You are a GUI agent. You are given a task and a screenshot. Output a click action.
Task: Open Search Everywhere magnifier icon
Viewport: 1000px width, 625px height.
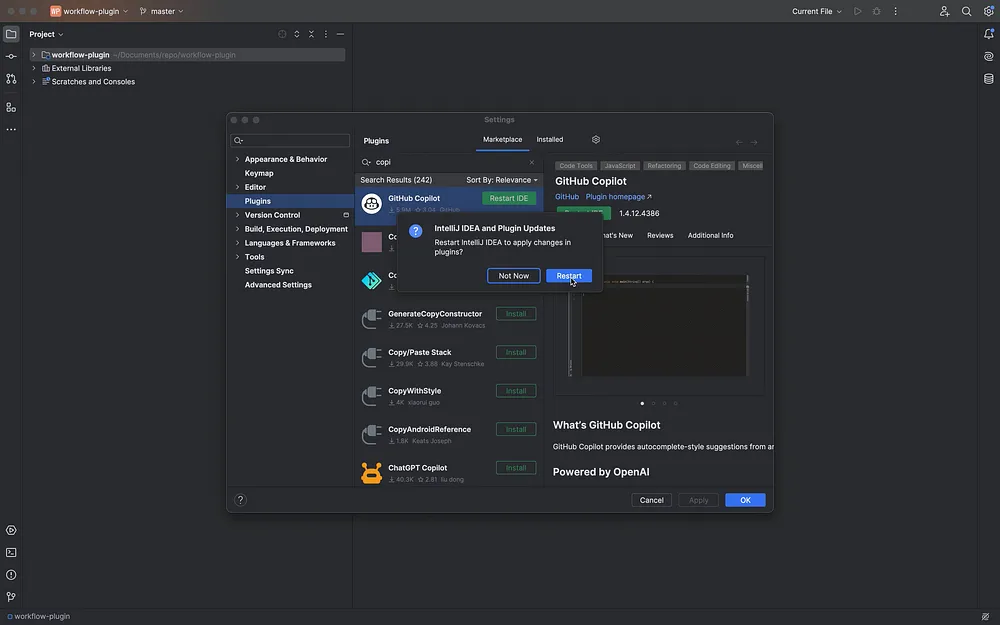(x=967, y=11)
